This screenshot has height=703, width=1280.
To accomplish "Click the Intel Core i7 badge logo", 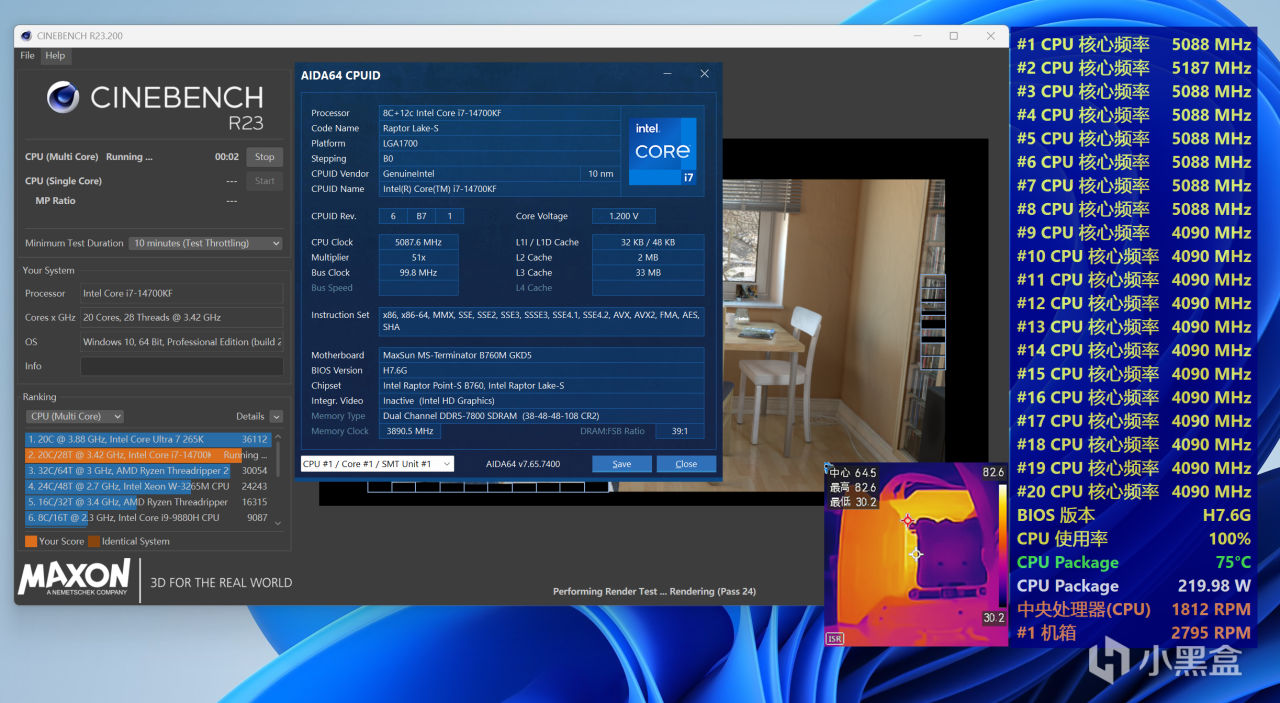I will pos(662,151).
